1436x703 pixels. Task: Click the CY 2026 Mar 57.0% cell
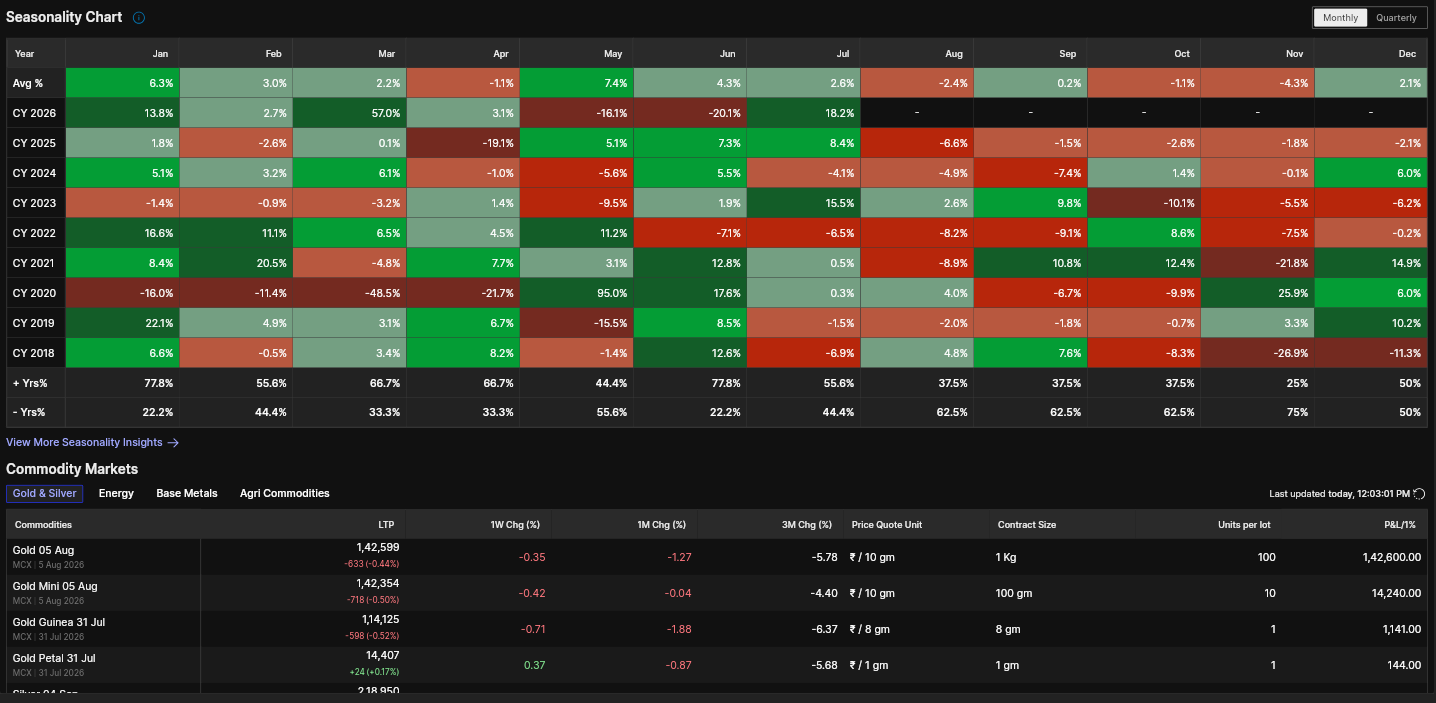tap(349, 113)
